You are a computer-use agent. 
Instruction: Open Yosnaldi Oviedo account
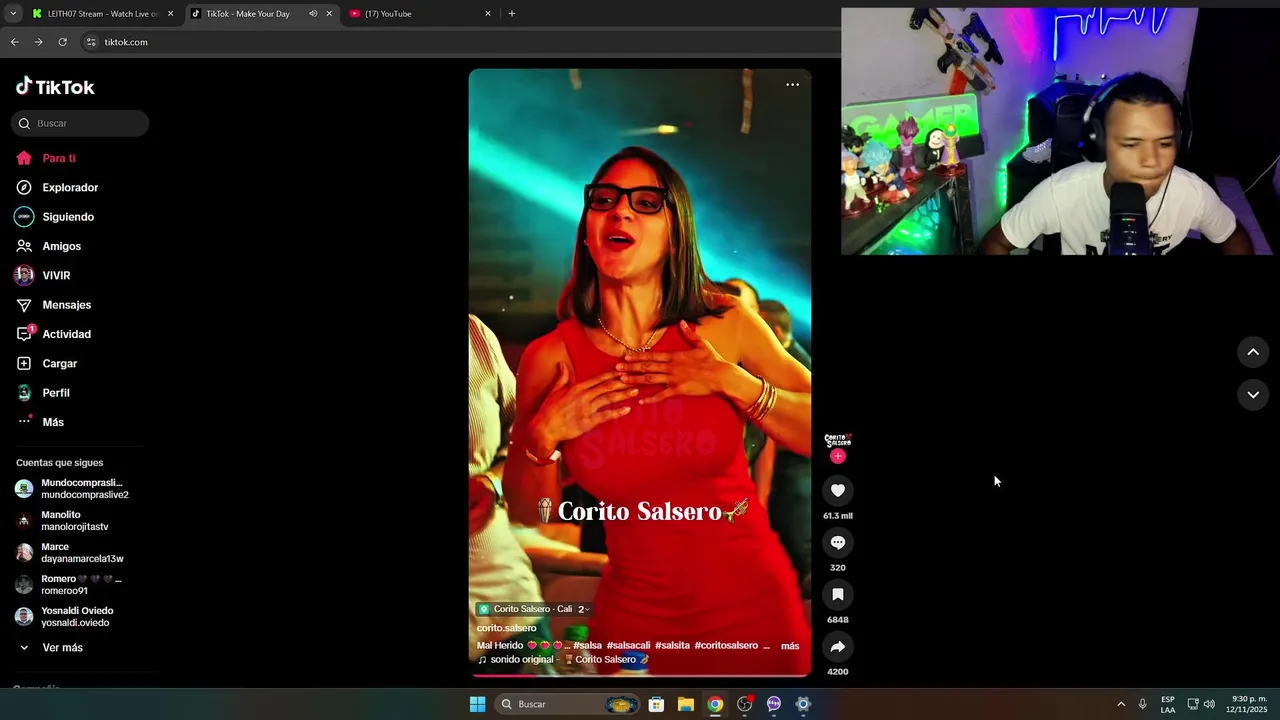pos(77,617)
